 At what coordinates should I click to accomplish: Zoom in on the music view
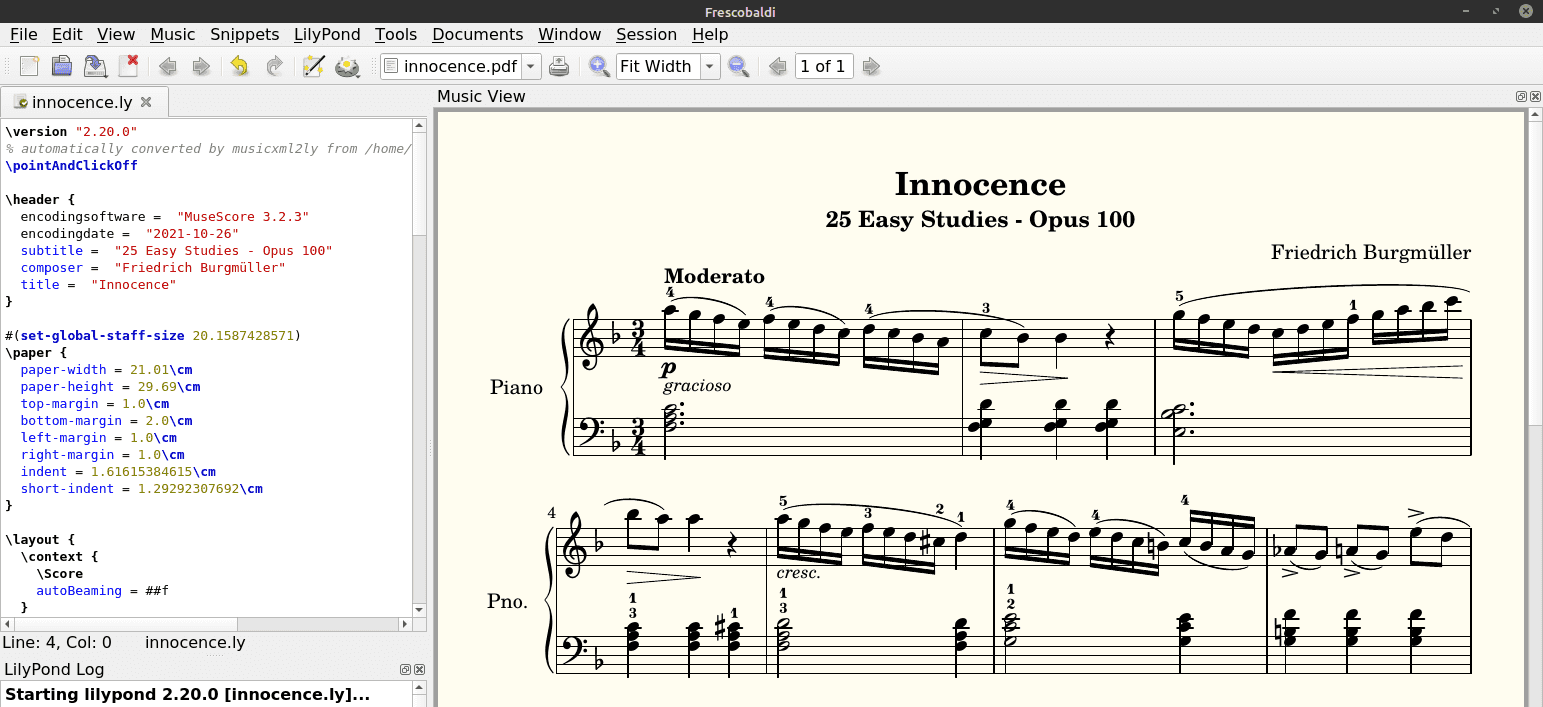pos(599,66)
